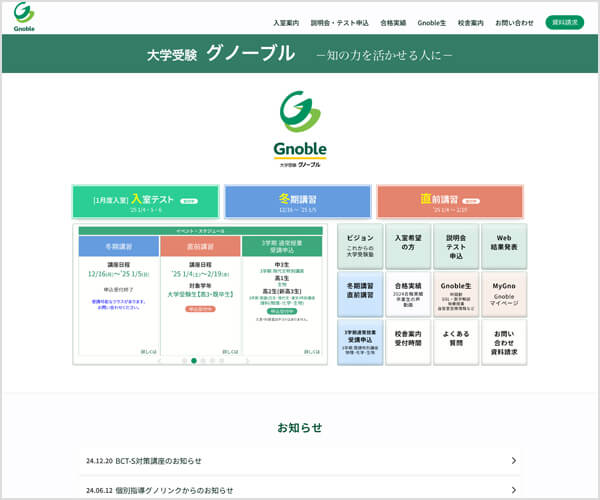The width and height of the screenshot is (600, 500).
Task: Open 説明会・テスト申込 in the top menu
Action: point(340,22)
